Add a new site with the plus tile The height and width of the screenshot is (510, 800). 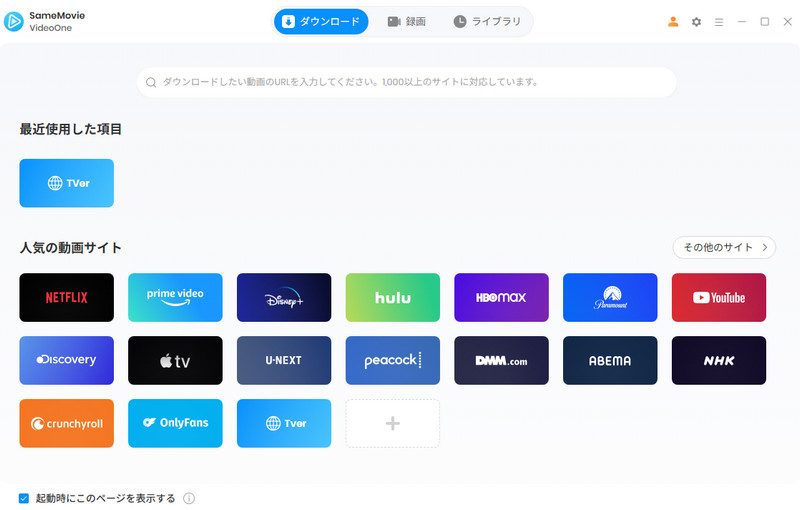pos(392,423)
